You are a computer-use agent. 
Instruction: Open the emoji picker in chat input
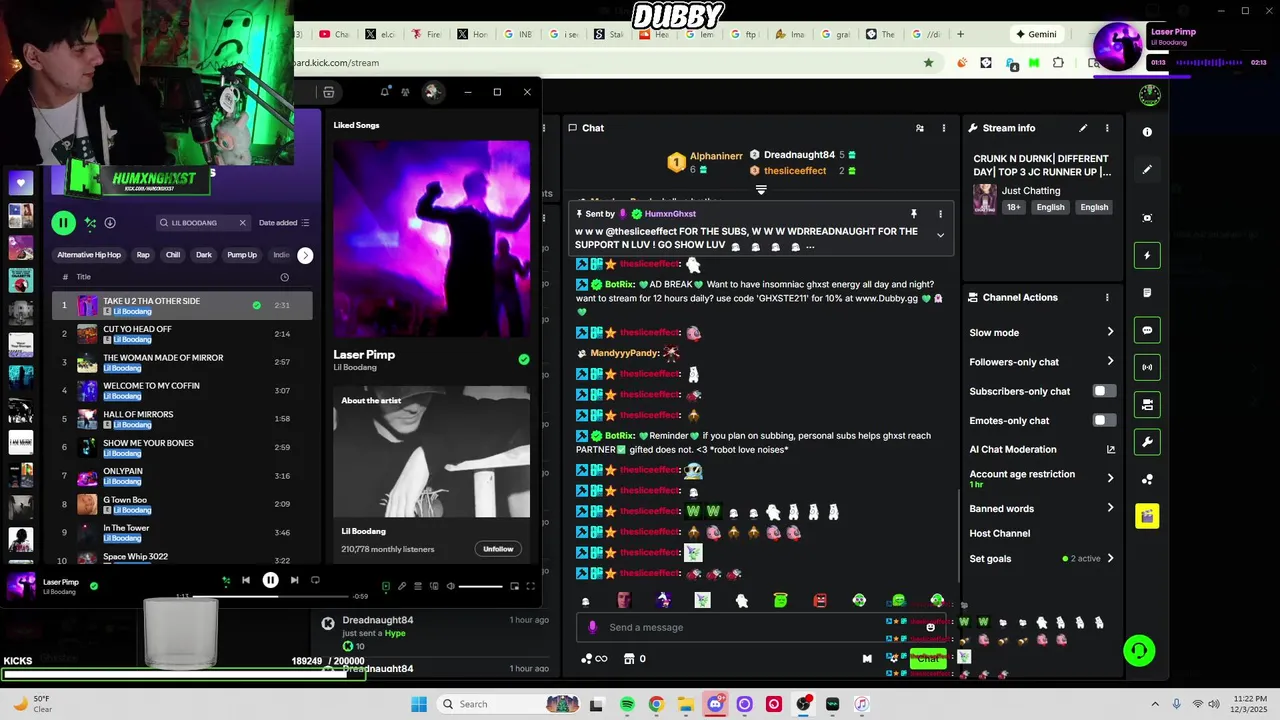[x=930, y=627]
